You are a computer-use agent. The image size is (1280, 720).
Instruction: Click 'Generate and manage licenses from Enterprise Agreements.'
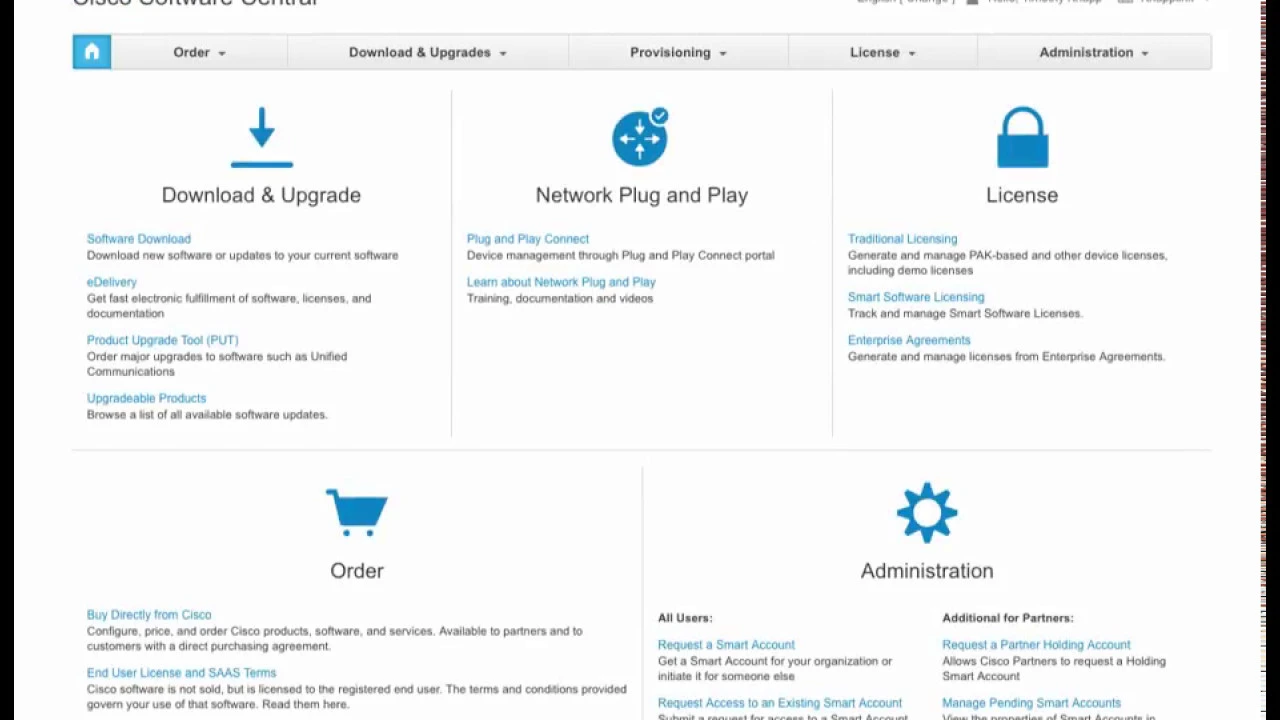(1006, 356)
